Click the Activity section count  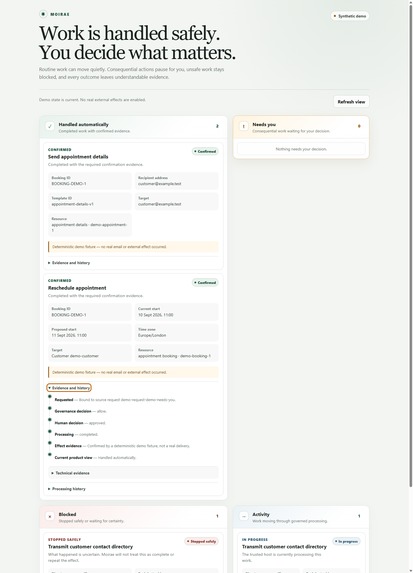tap(359, 516)
